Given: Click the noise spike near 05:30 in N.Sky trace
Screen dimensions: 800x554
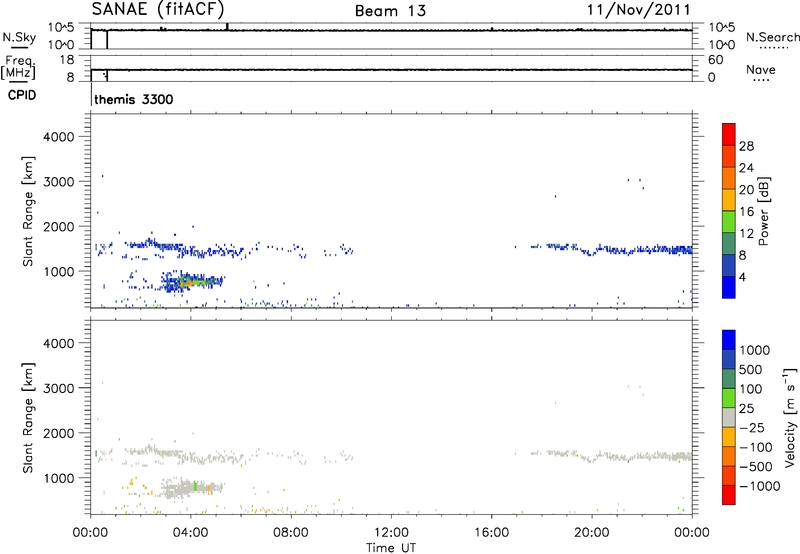Looking at the screenshot, I should (227, 27).
